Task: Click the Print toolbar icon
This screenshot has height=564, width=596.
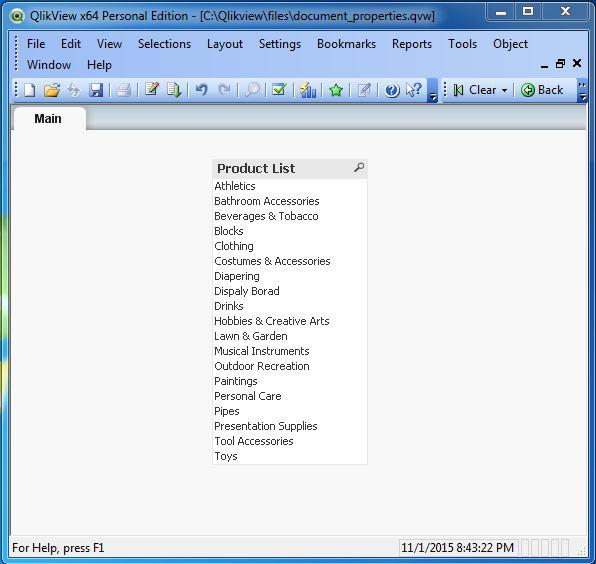Action: point(124,90)
